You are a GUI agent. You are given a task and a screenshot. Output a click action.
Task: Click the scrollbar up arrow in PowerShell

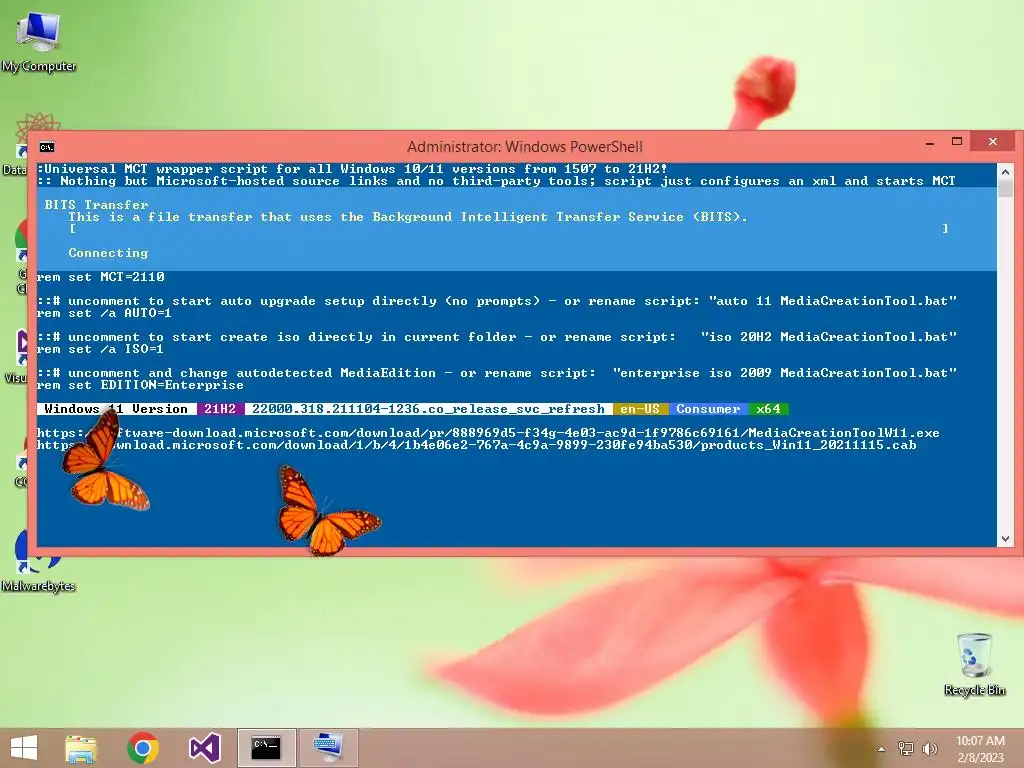[1006, 172]
